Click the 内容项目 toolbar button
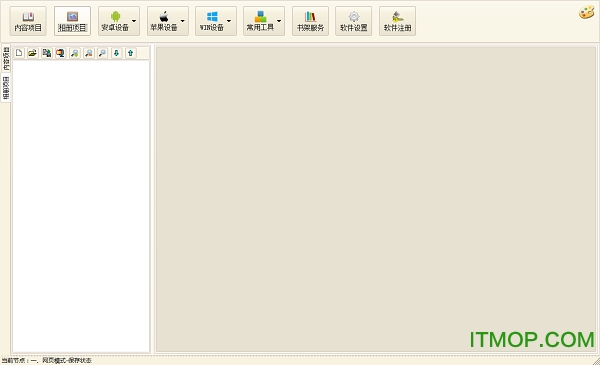 [x=28, y=21]
